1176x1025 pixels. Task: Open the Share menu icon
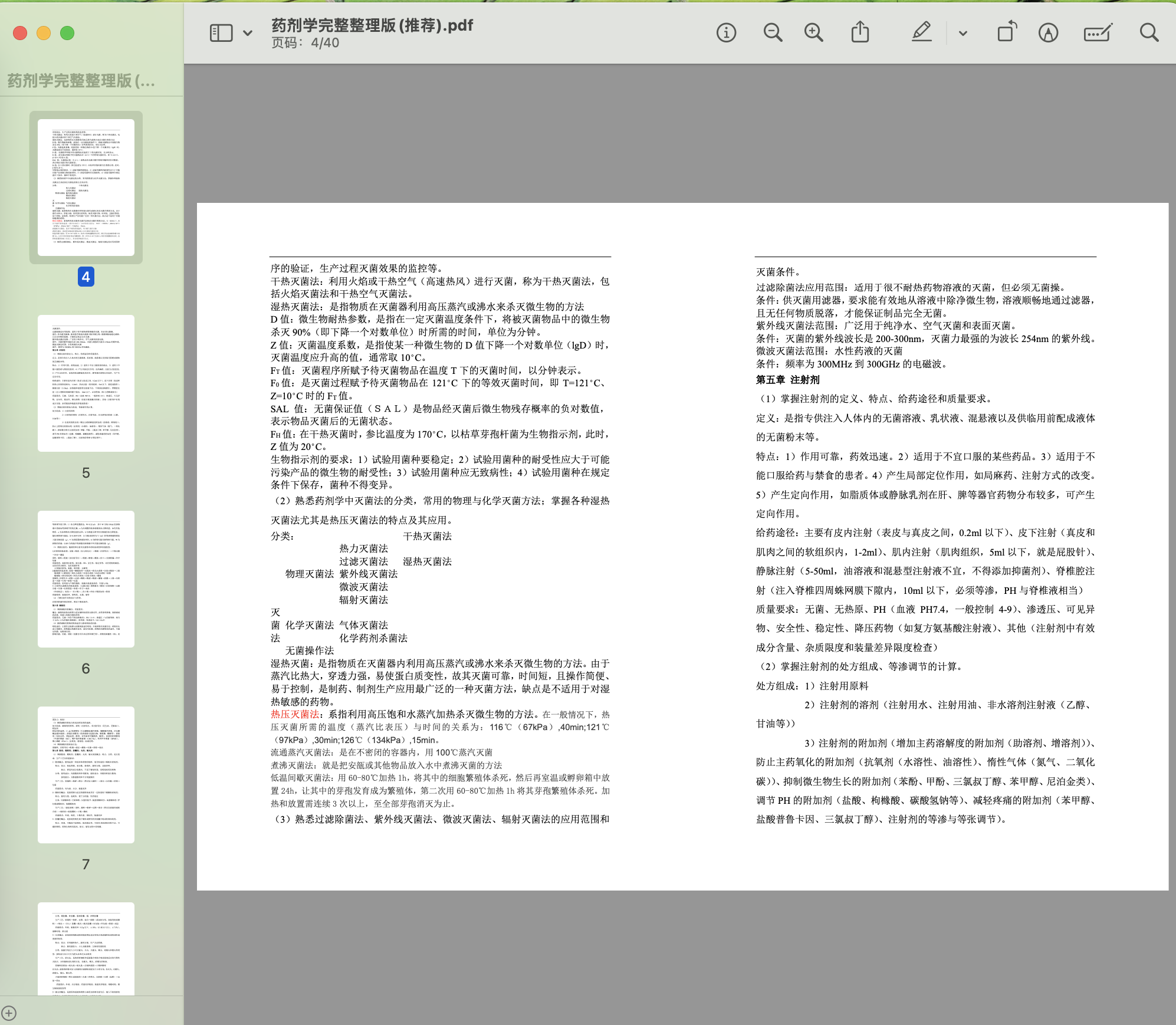pyautogui.click(x=860, y=32)
